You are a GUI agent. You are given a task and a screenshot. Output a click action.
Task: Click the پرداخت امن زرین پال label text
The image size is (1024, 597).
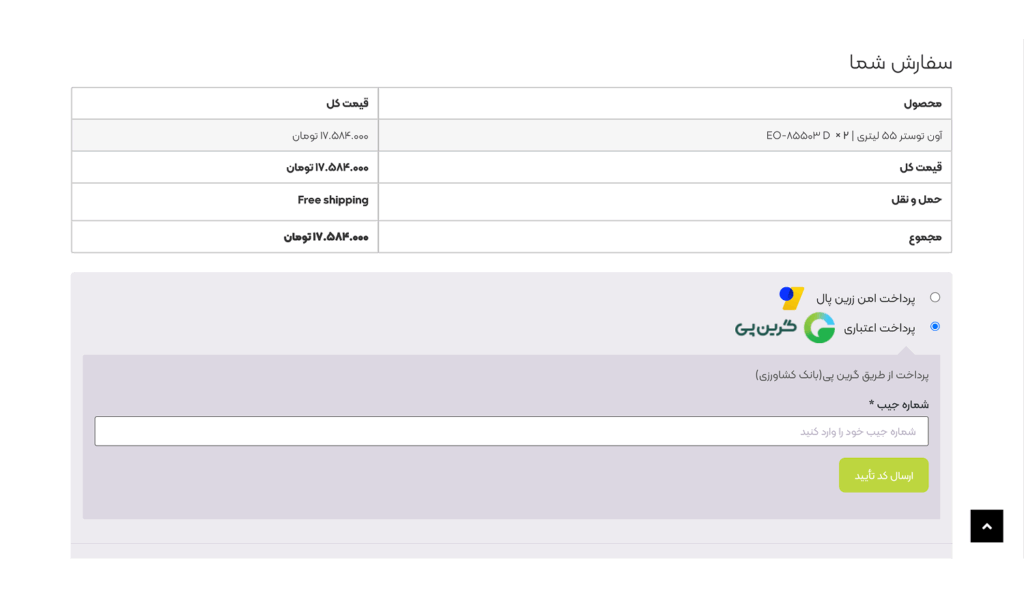[865, 298]
